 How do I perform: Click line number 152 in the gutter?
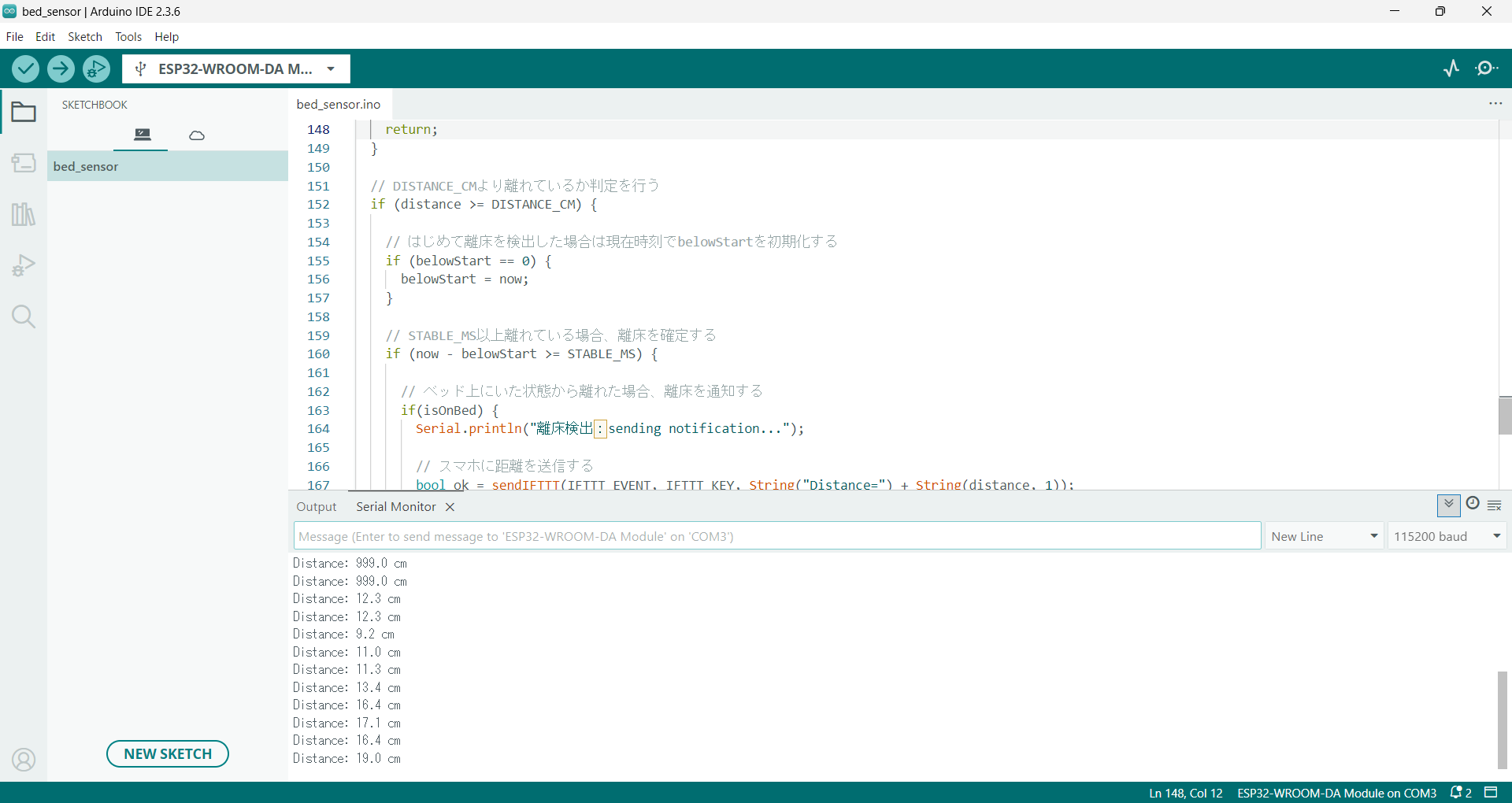318,205
